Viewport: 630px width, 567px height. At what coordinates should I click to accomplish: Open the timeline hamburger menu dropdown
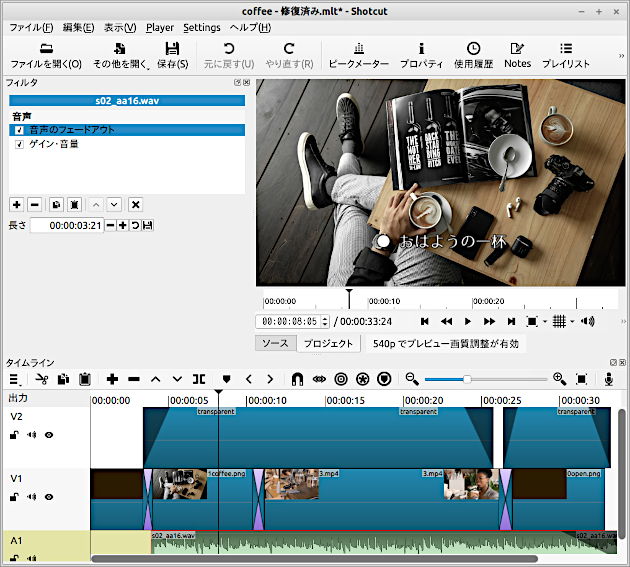tap(15, 379)
